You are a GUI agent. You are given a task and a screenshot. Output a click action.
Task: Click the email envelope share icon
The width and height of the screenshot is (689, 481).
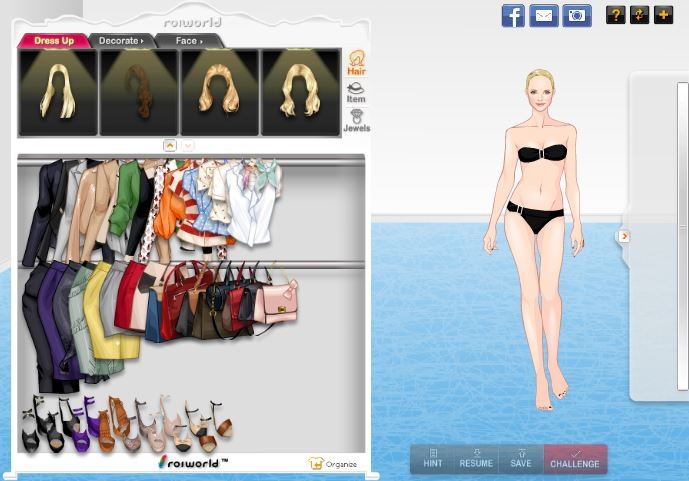coord(544,16)
